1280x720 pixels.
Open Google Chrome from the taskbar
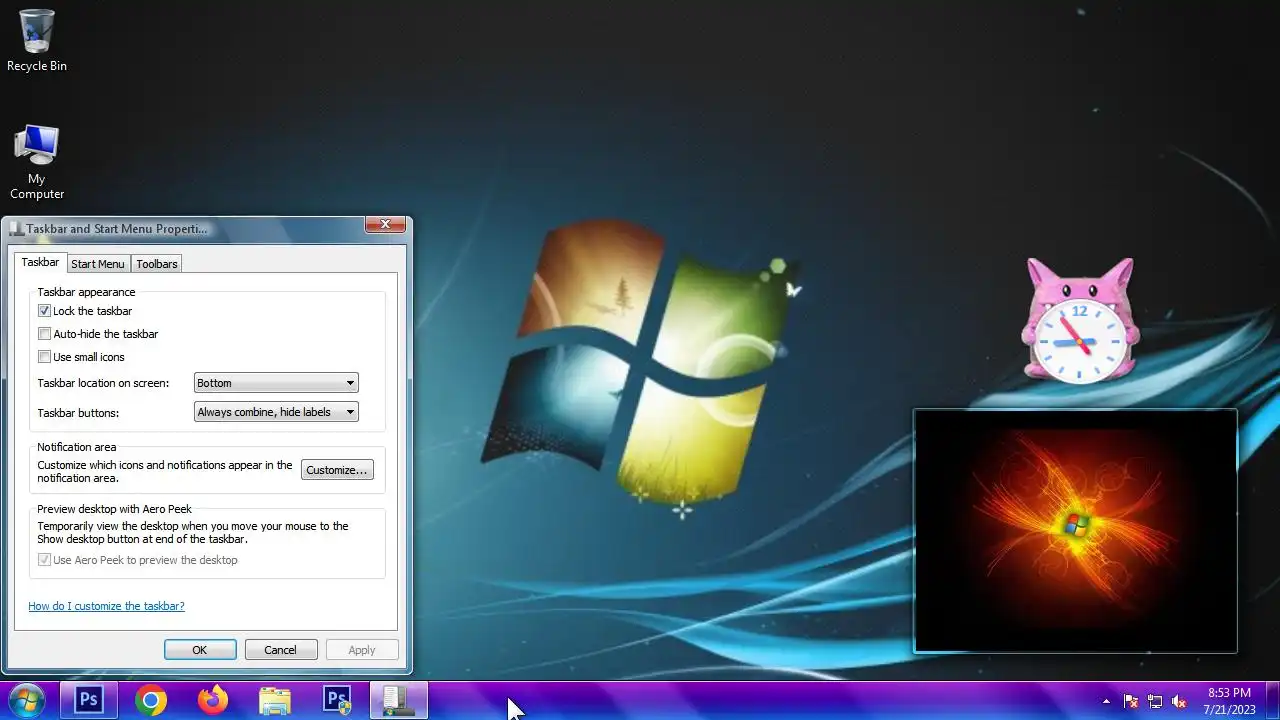pyautogui.click(x=151, y=700)
